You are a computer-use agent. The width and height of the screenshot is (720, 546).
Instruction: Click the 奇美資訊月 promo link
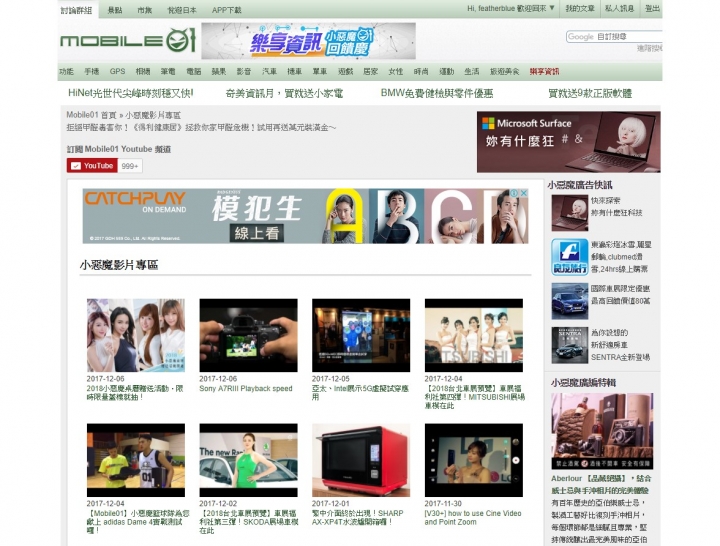[284, 93]
